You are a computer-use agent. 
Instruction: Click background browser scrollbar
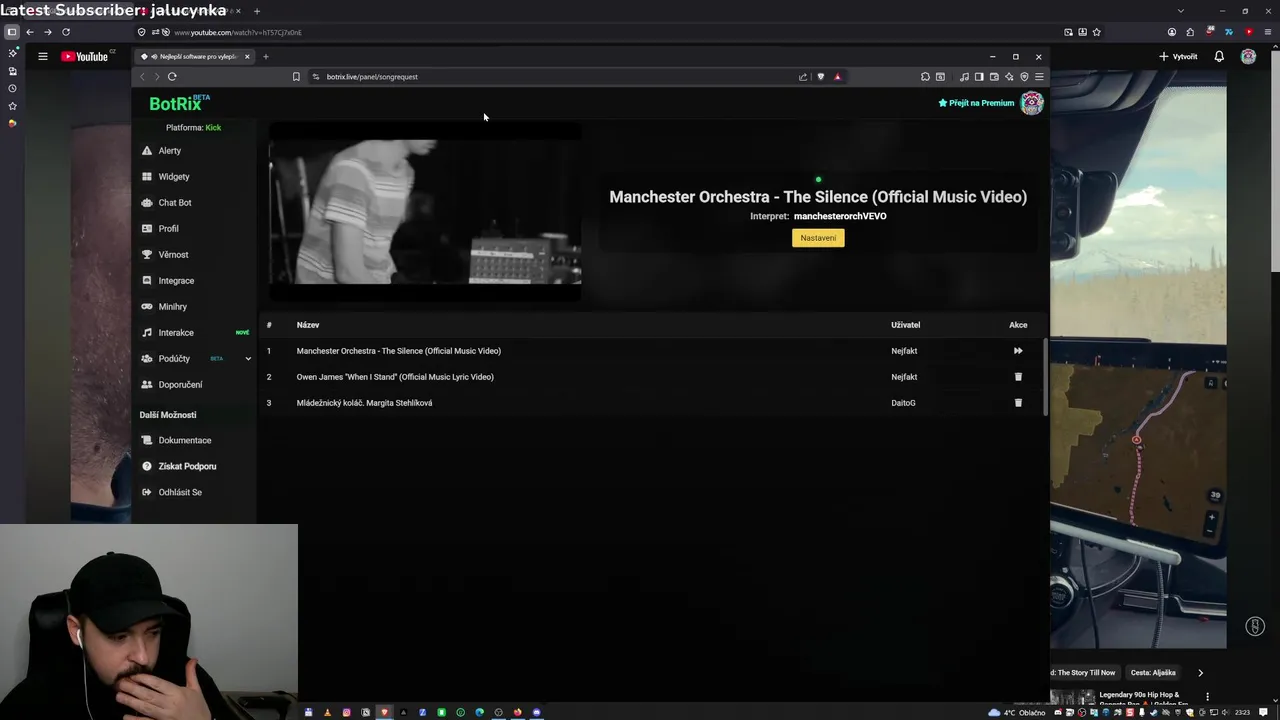click(1274, 160)
